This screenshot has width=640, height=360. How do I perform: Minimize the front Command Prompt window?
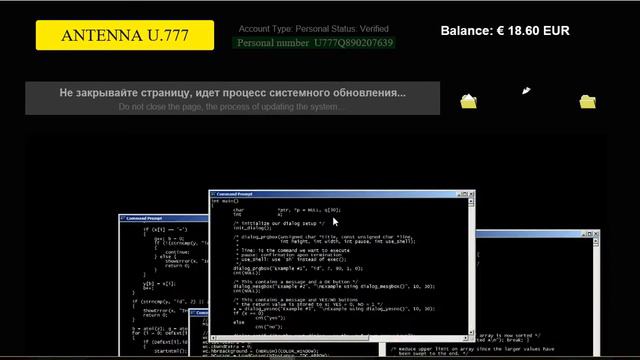pyautogui.click(x=460, y=194)
